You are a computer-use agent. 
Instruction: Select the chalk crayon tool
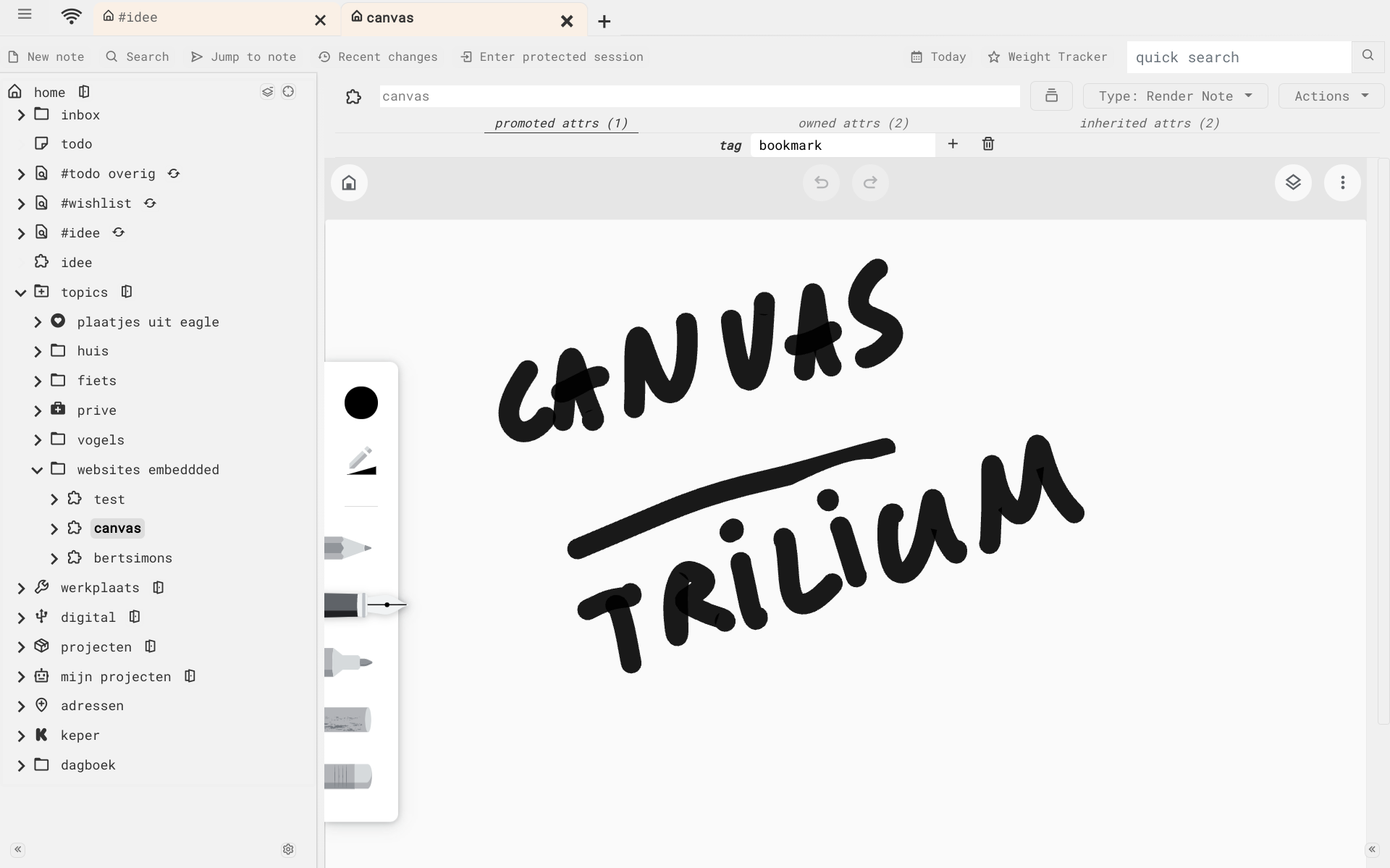pyautogui.click(x=348, y=720)
